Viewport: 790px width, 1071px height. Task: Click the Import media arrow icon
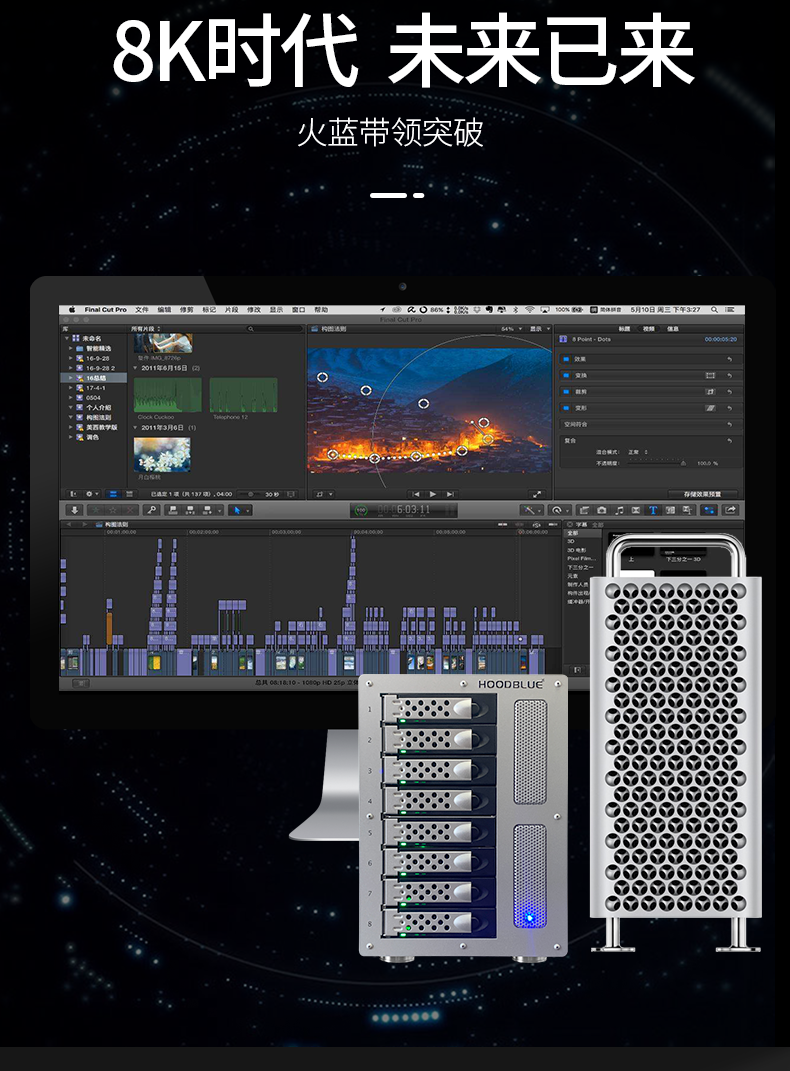(x=75, y=510)
